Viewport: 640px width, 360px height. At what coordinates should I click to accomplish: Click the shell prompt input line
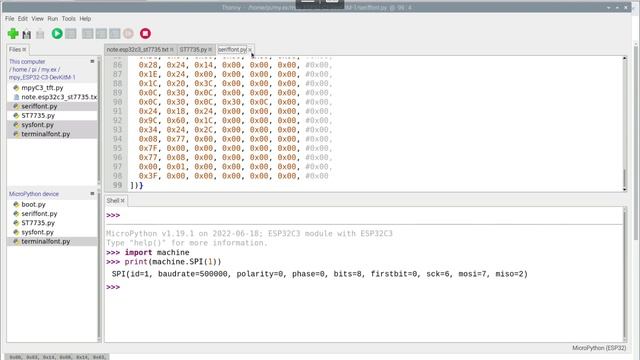point(364,287)
